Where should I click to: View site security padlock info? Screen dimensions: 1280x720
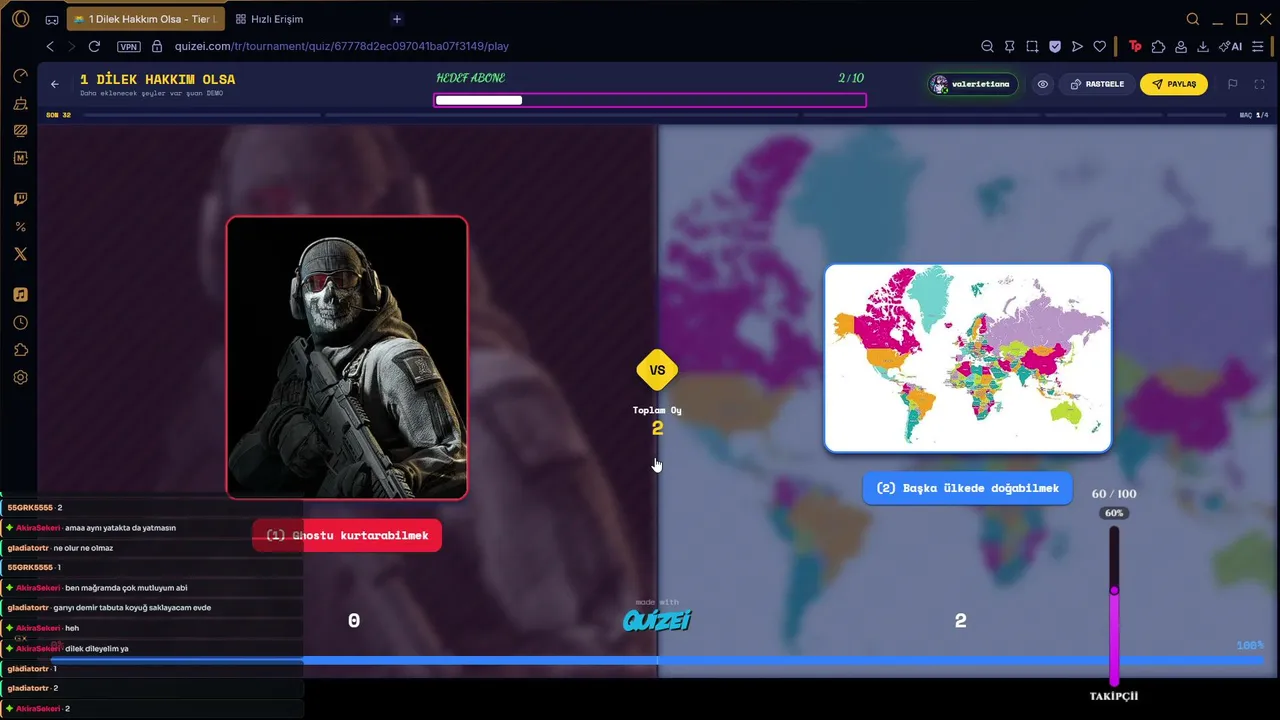pos(157,46)
